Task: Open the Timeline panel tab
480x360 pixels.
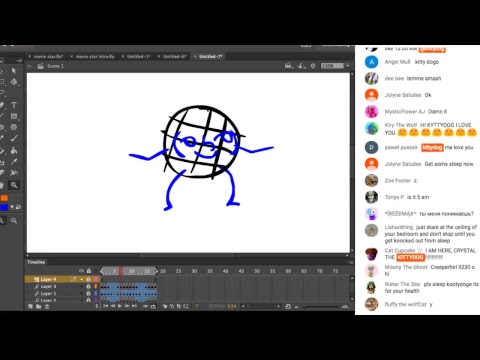Action: click(36, 262)
